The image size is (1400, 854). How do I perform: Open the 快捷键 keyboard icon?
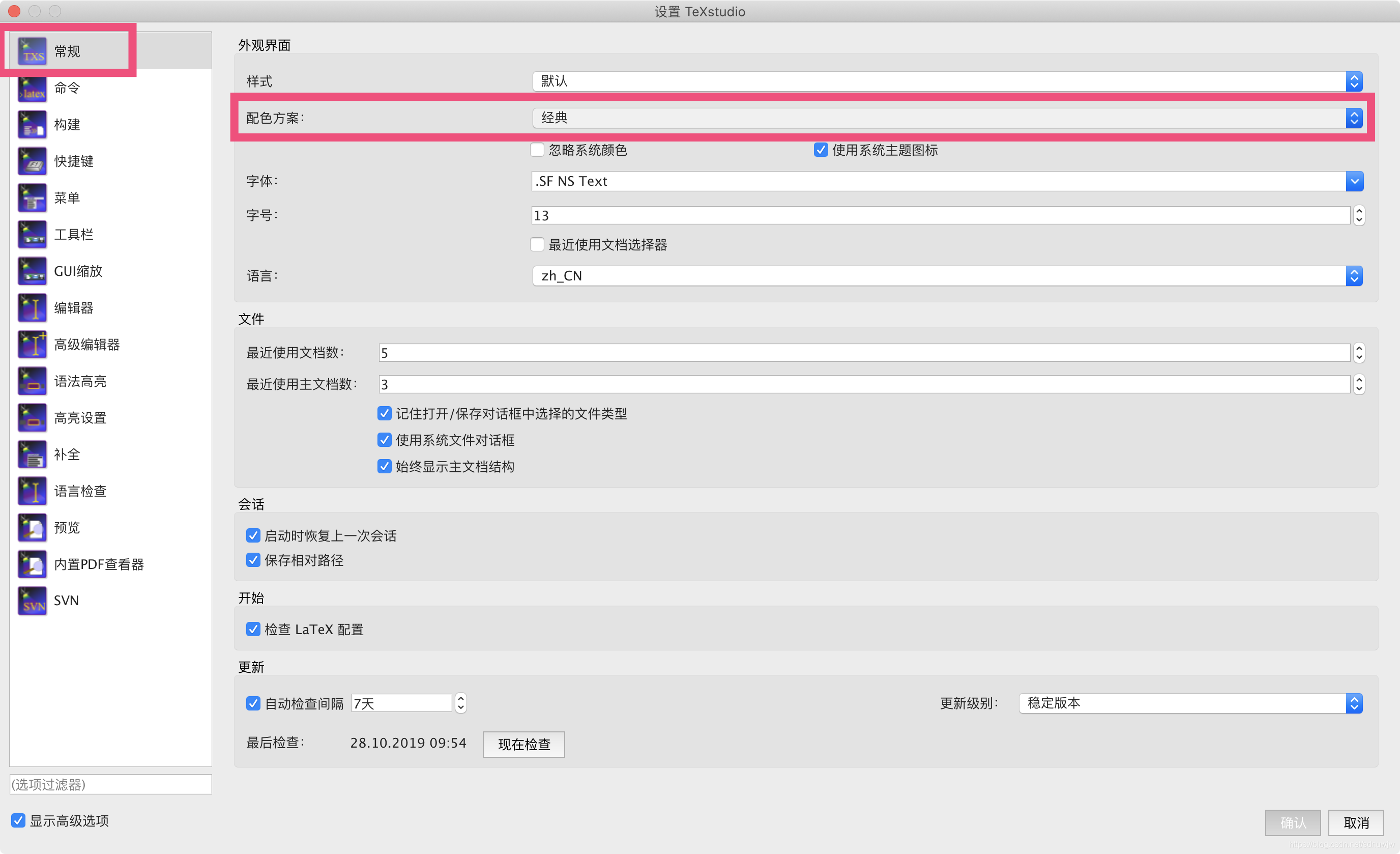tap(33, 161)
